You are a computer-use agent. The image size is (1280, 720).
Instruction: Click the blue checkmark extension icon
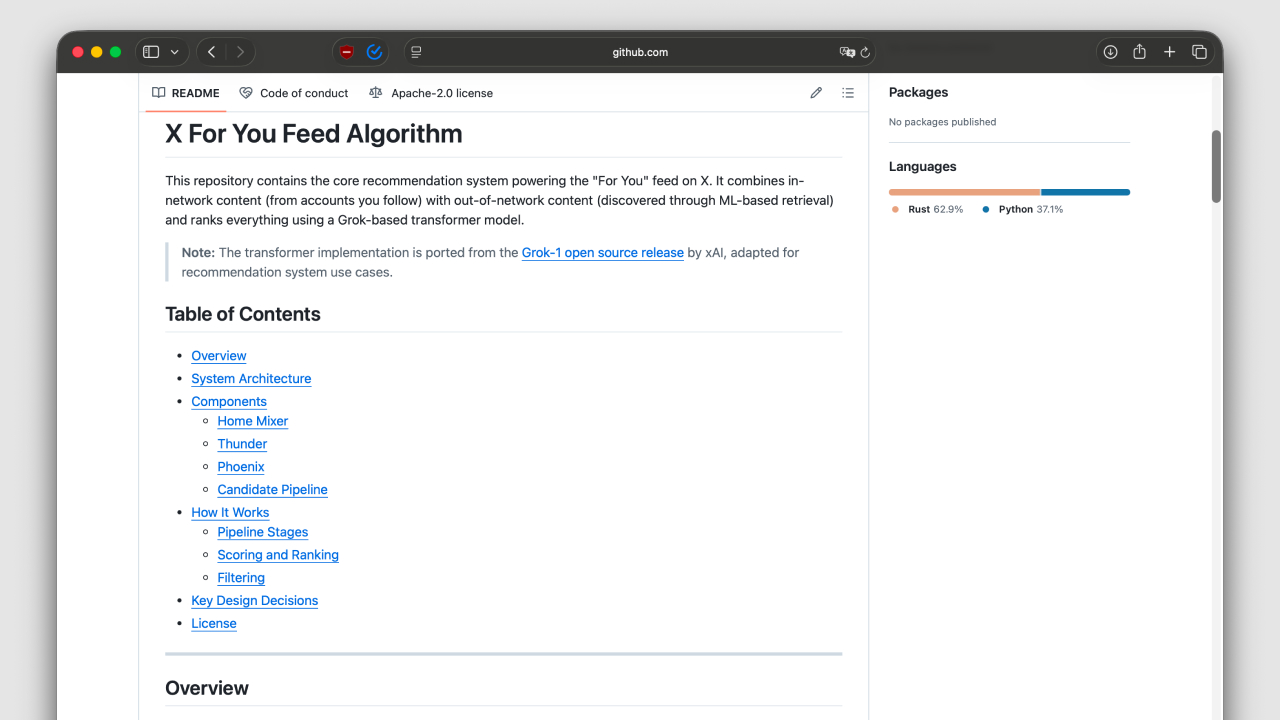point(374,52)
